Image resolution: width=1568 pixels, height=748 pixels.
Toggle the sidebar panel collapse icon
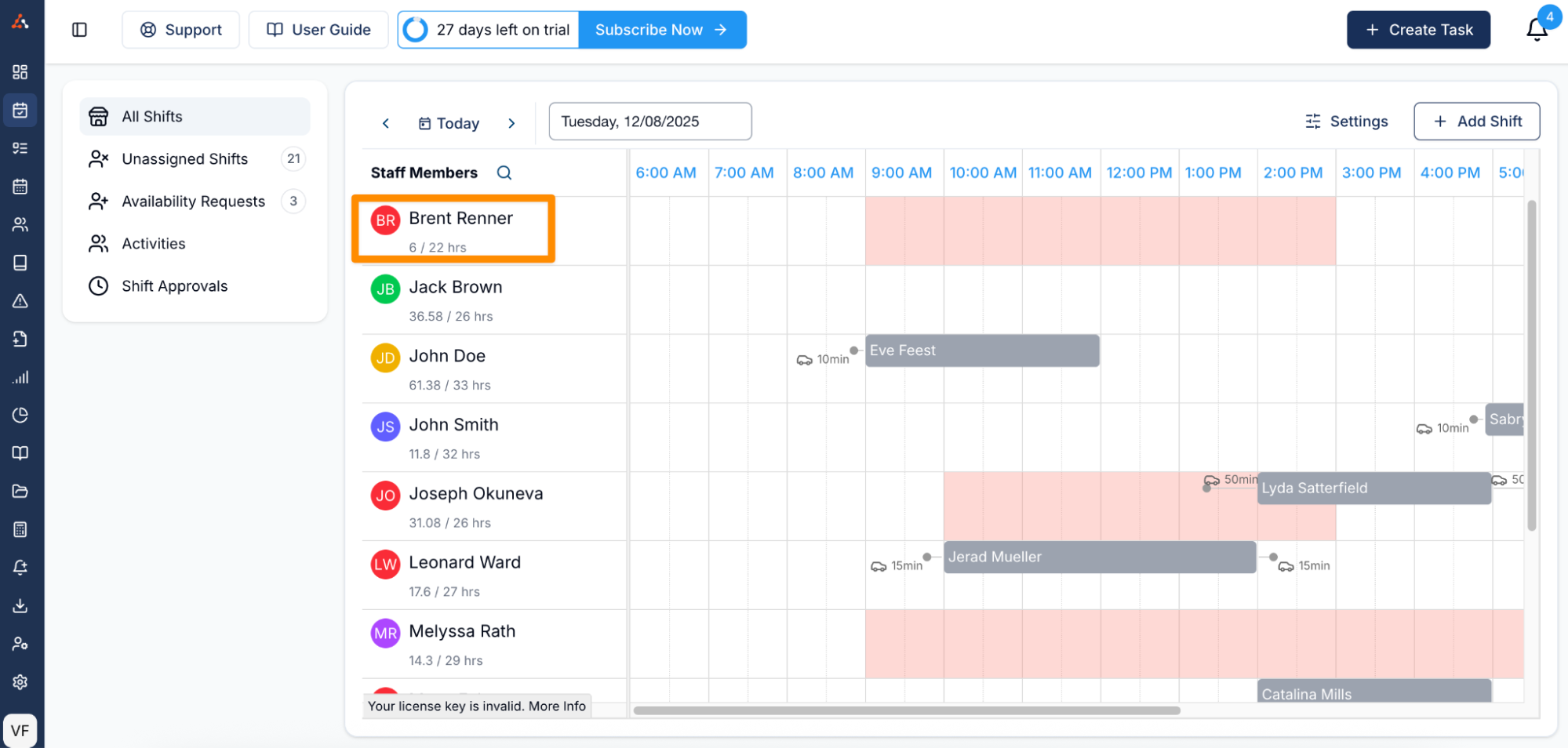coord(79,30)
